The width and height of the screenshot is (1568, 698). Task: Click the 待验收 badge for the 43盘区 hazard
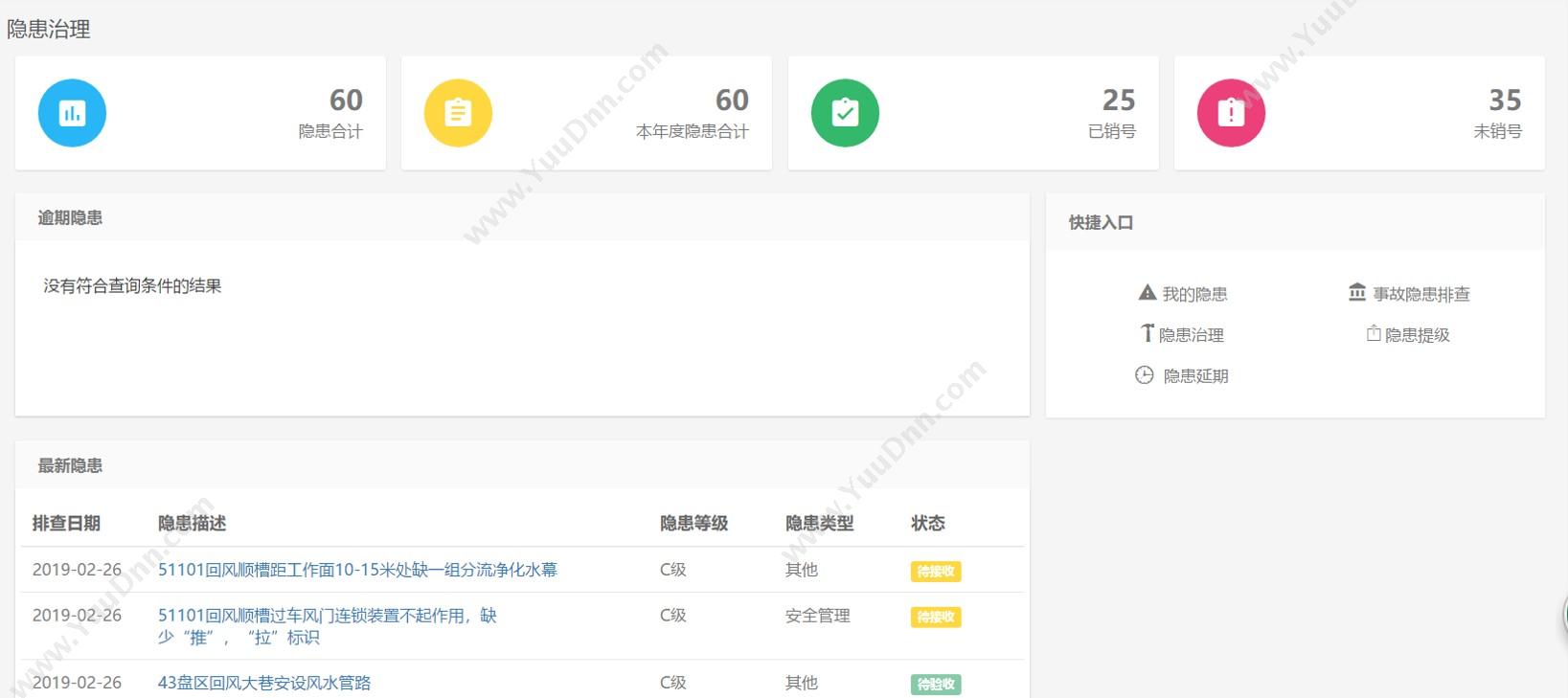click(x=936, y=685)
